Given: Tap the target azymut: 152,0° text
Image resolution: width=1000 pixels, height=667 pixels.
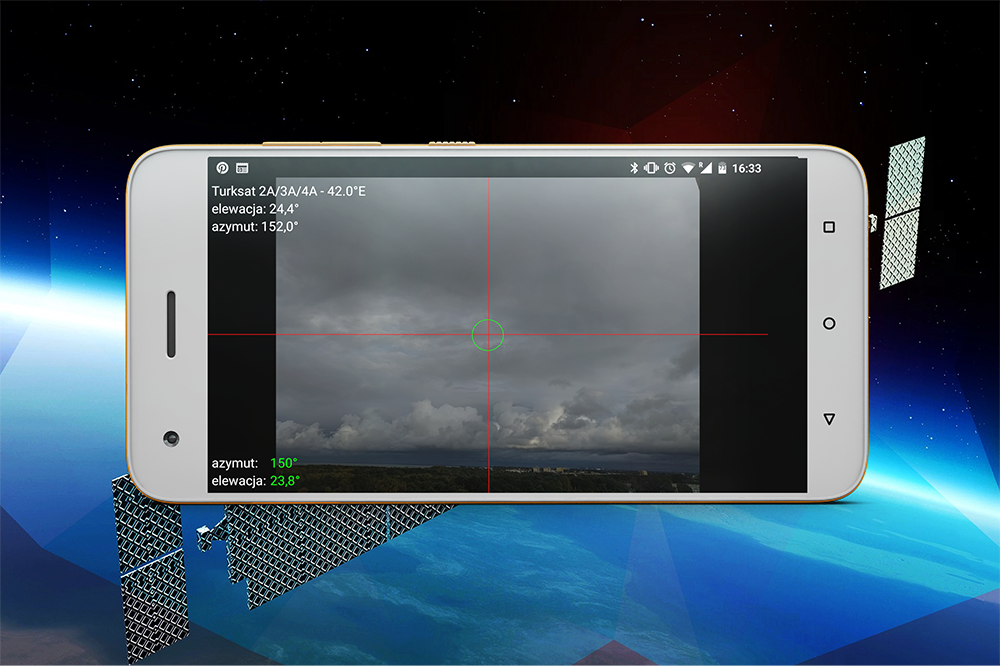Looking at the screenshot, I should point(255,226).
